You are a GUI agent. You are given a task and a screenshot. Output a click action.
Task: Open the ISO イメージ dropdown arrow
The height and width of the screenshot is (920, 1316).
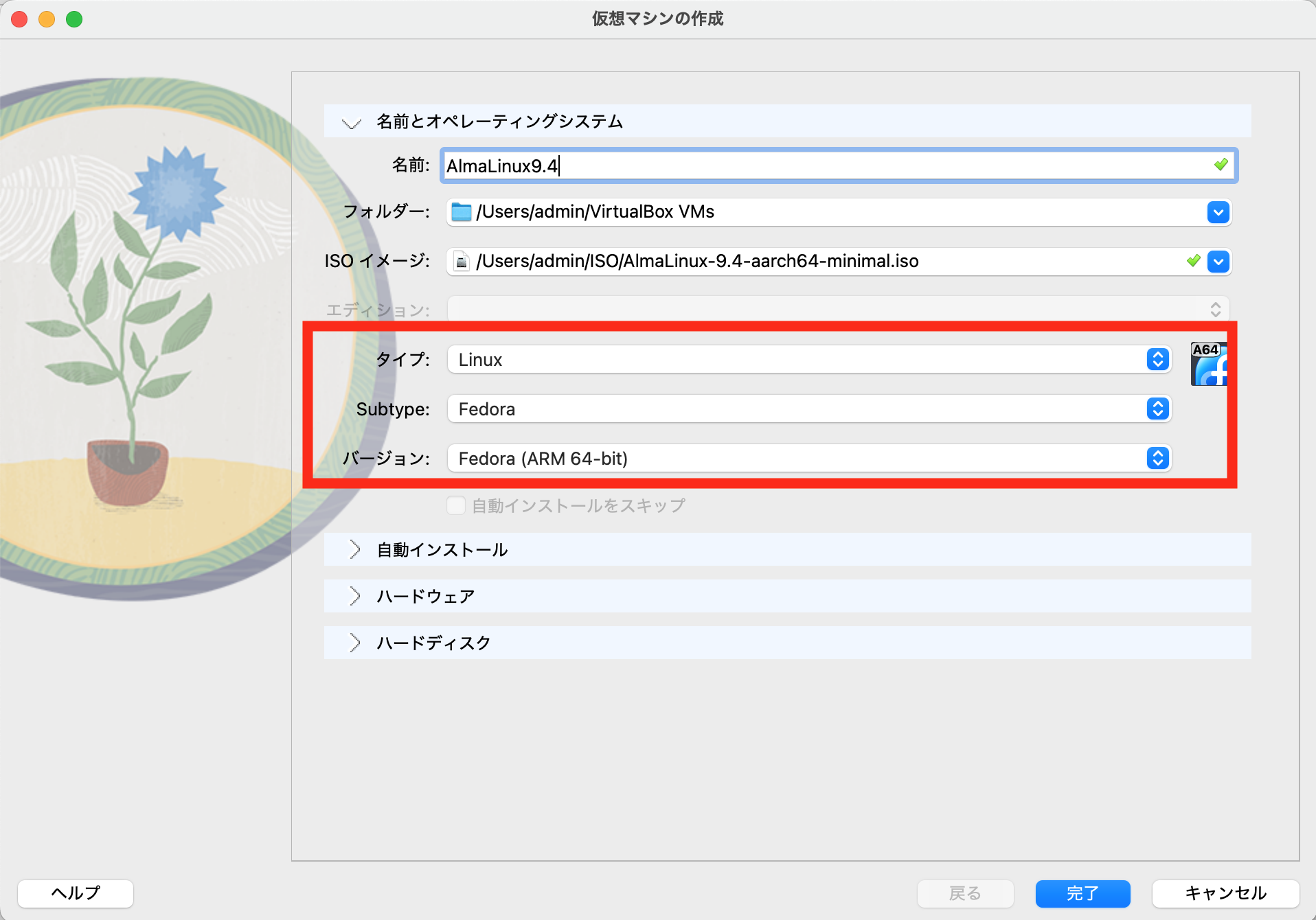[x=1218, y=262]
